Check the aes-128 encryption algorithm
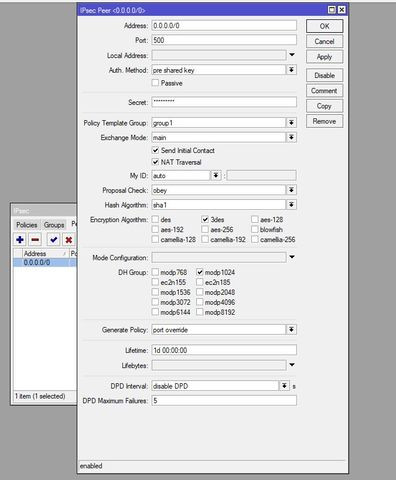The image size is (396, 480). tap(255, 219)
